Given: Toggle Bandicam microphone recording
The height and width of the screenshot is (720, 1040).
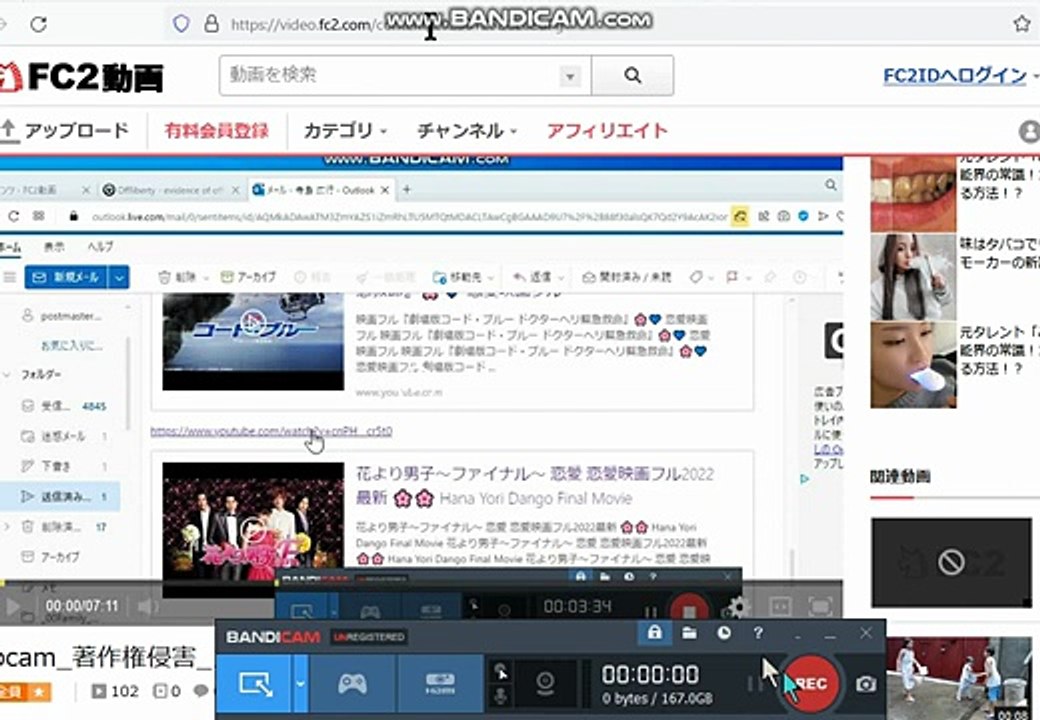Looking at the screenshot, I should tap(501, 696).
